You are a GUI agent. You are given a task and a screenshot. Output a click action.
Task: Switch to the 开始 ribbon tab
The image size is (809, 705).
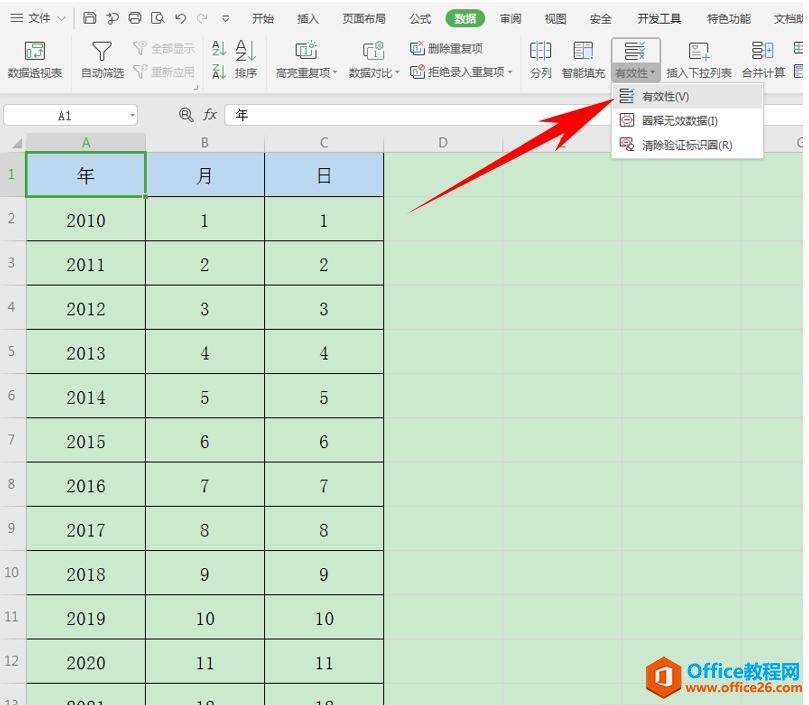263,17
